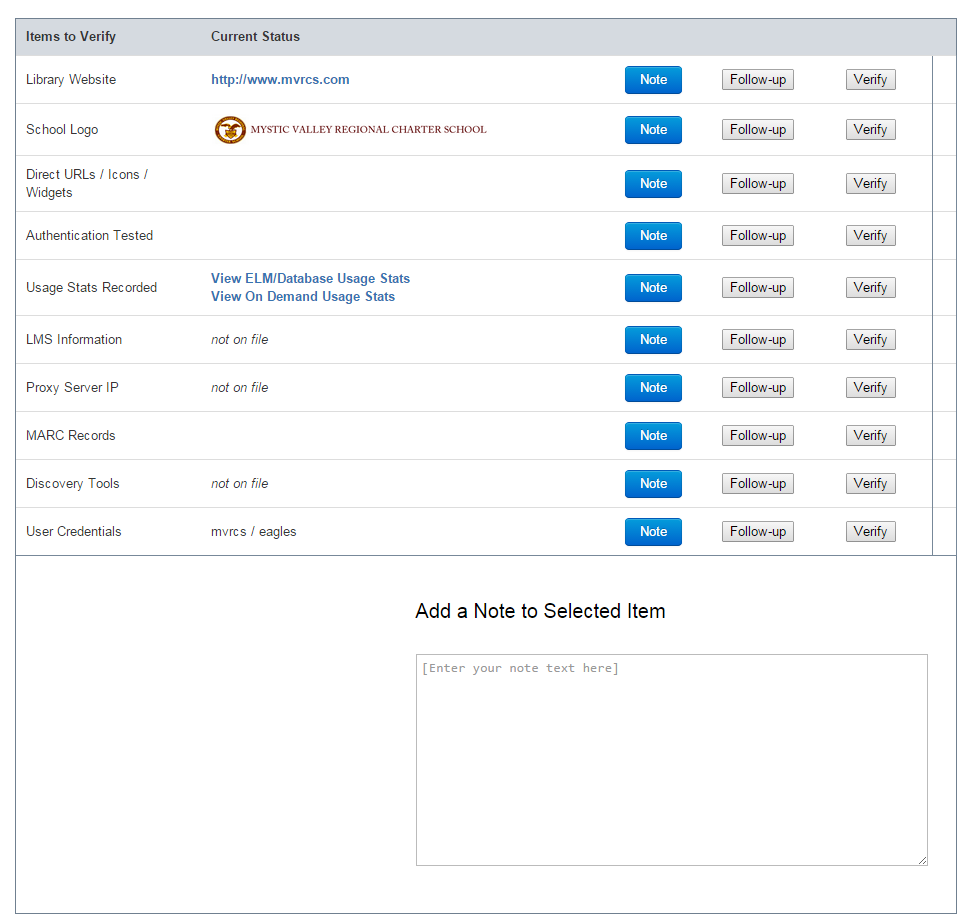The image size is (970, 923).
Task: Open the http://www.mvrcs.com link
Action: [280, 80]
